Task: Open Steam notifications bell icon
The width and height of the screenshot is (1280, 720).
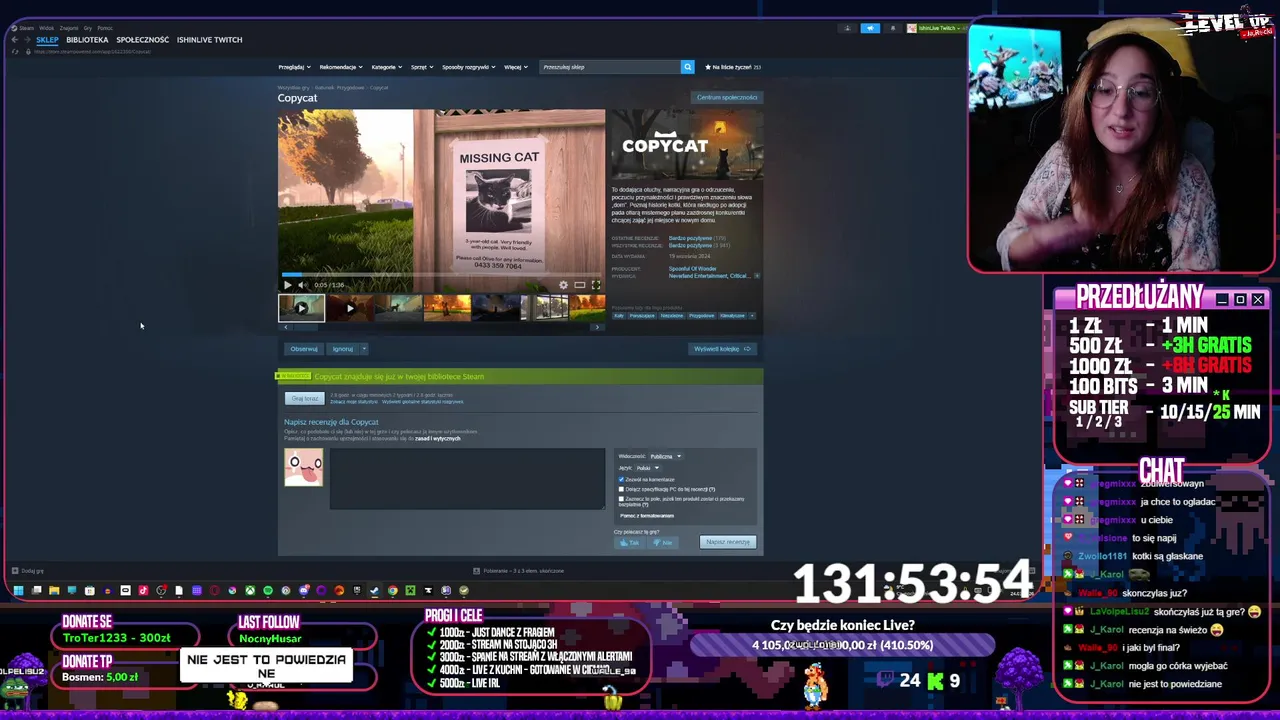Action: click(x=893, y=28)
